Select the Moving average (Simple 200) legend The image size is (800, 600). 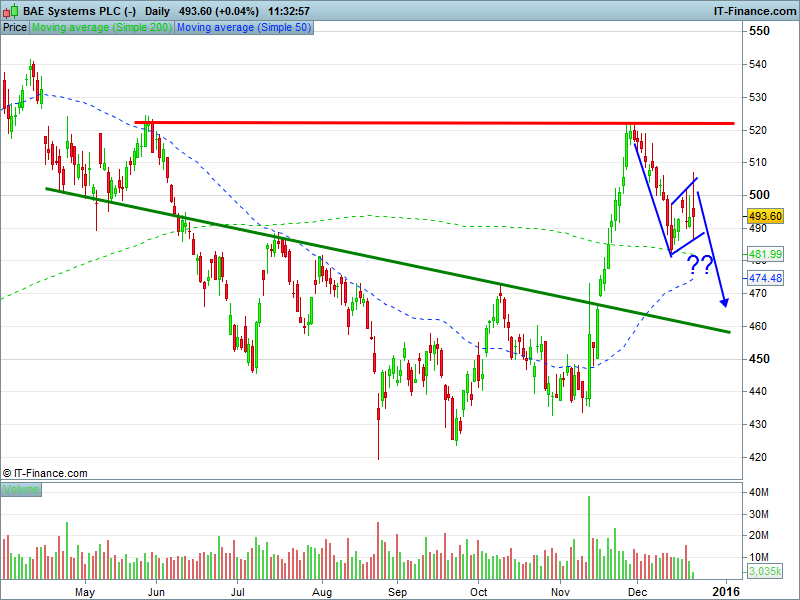click(x=102, y=28)
